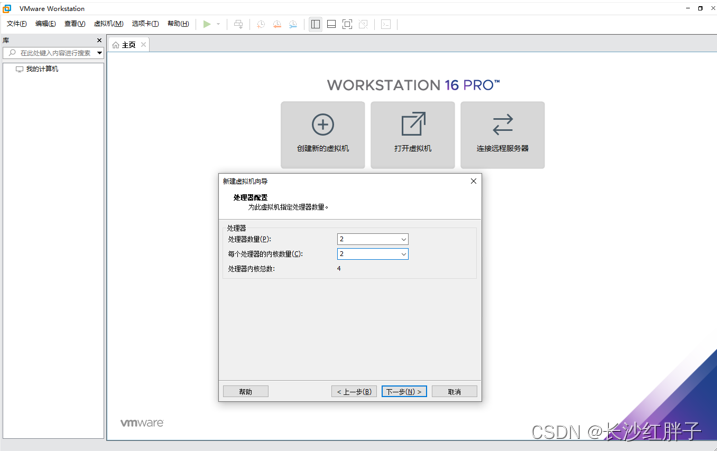Close the 库 library panel
The image size is (717, 451).
pos(99,40)
